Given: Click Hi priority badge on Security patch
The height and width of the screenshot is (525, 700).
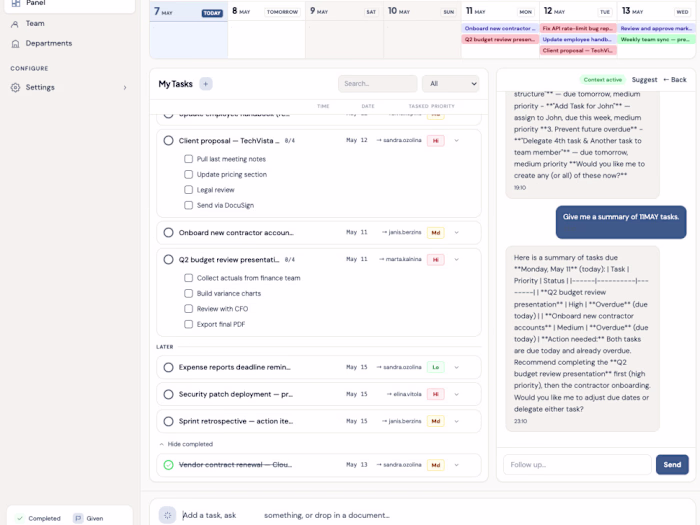Looking at the screenshot, I should (x=435, y=394).
